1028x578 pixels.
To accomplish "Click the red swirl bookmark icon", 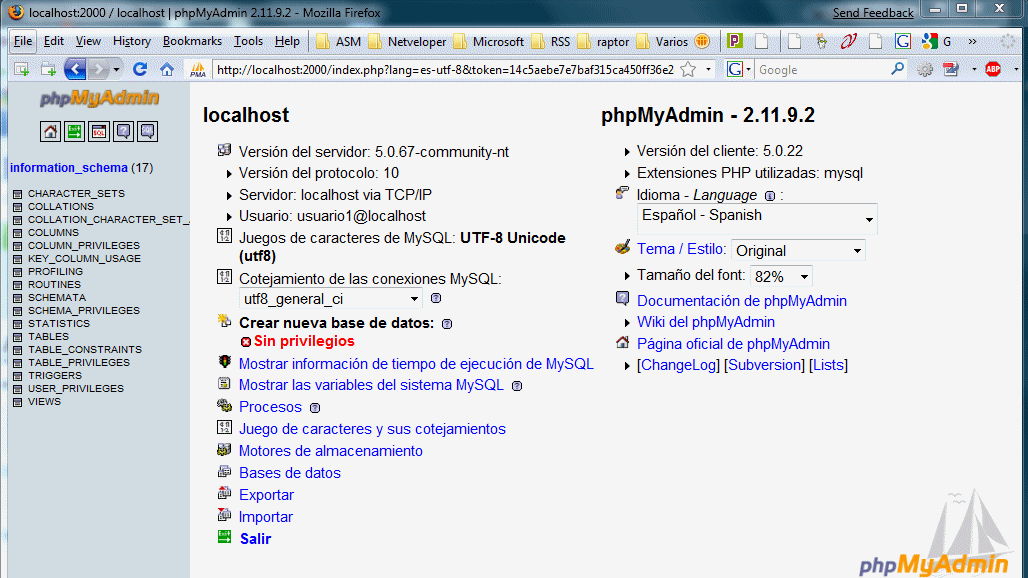I will [849, 41].
